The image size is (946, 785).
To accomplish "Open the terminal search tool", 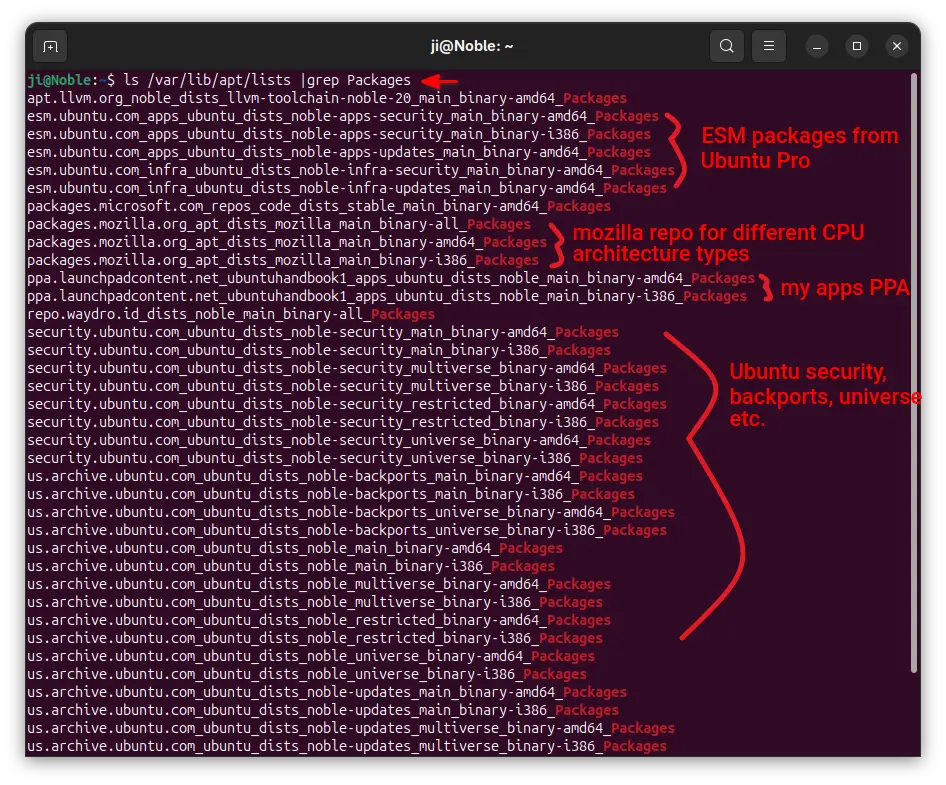I will tap(727, 46).
